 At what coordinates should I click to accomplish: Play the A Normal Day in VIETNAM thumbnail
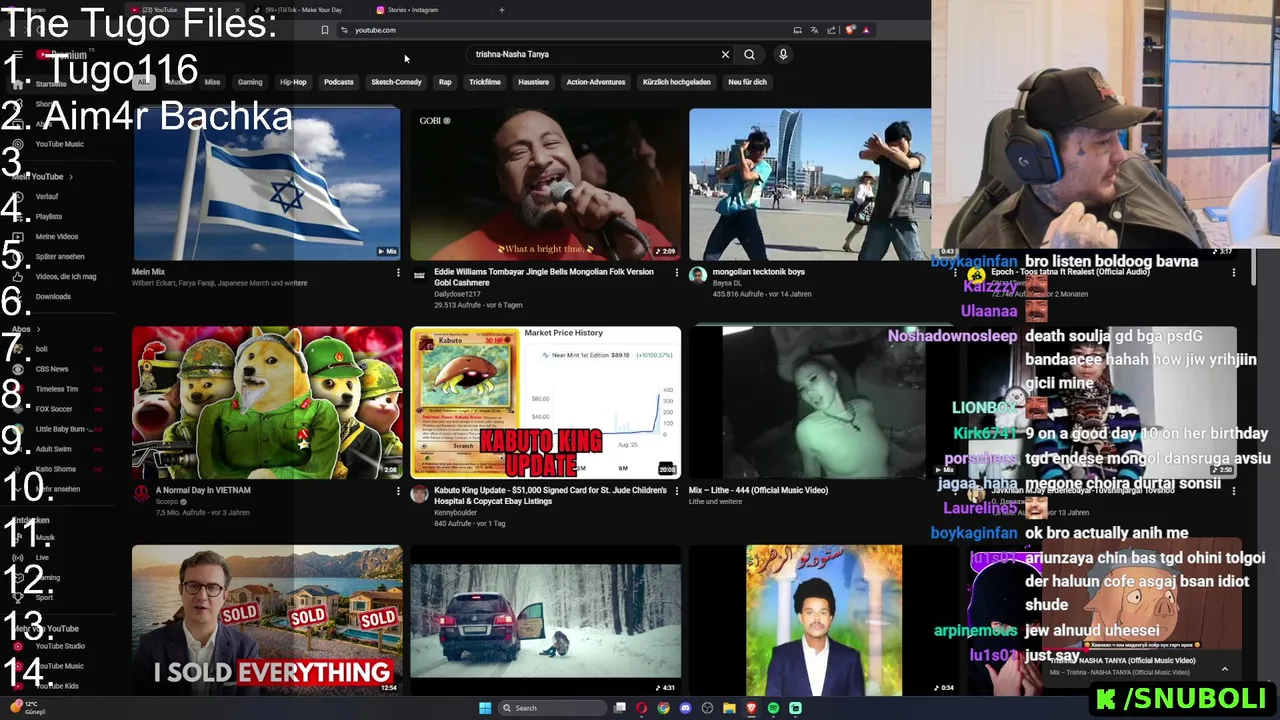tap(267, 403)
